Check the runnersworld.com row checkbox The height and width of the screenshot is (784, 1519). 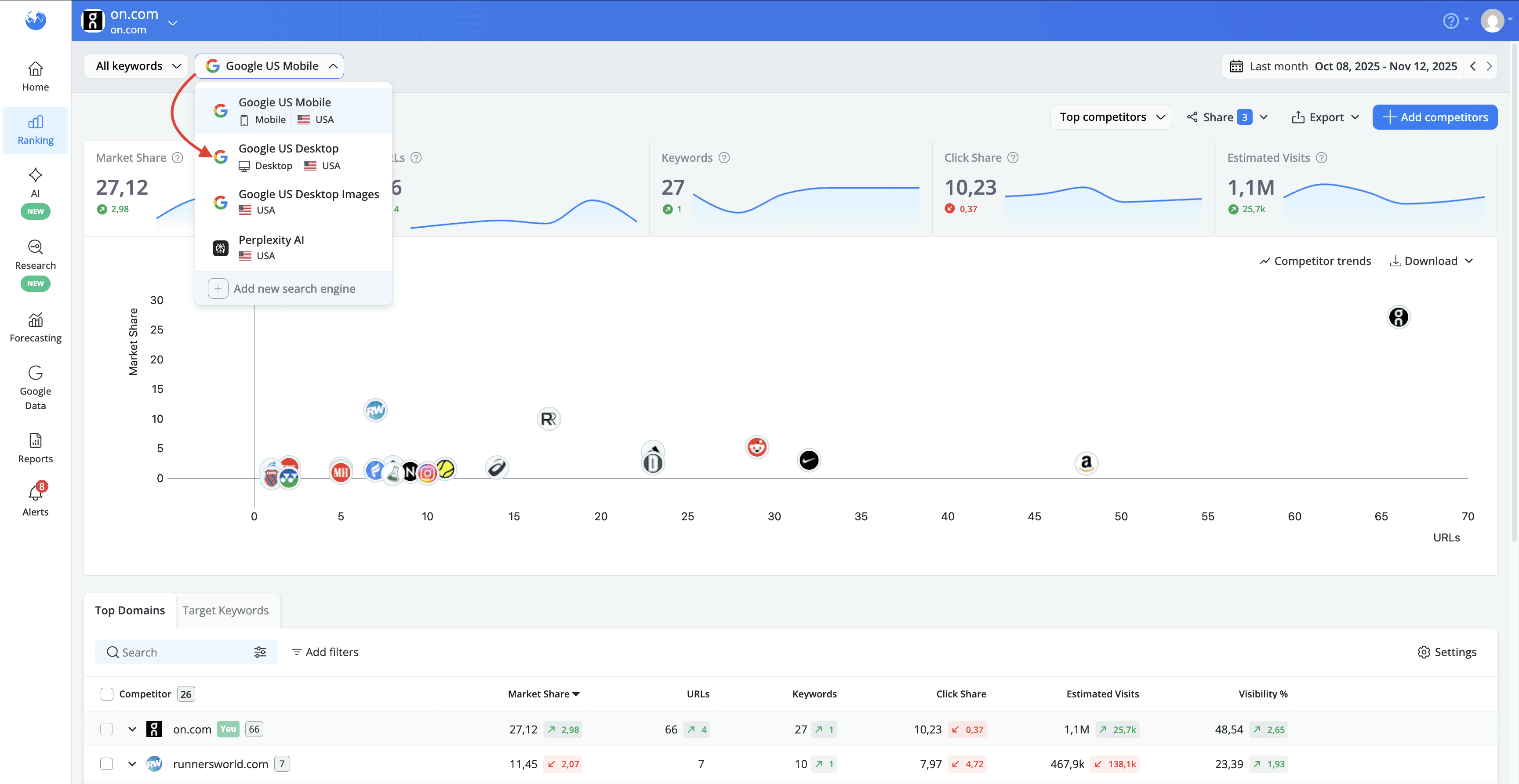[107, 764]
